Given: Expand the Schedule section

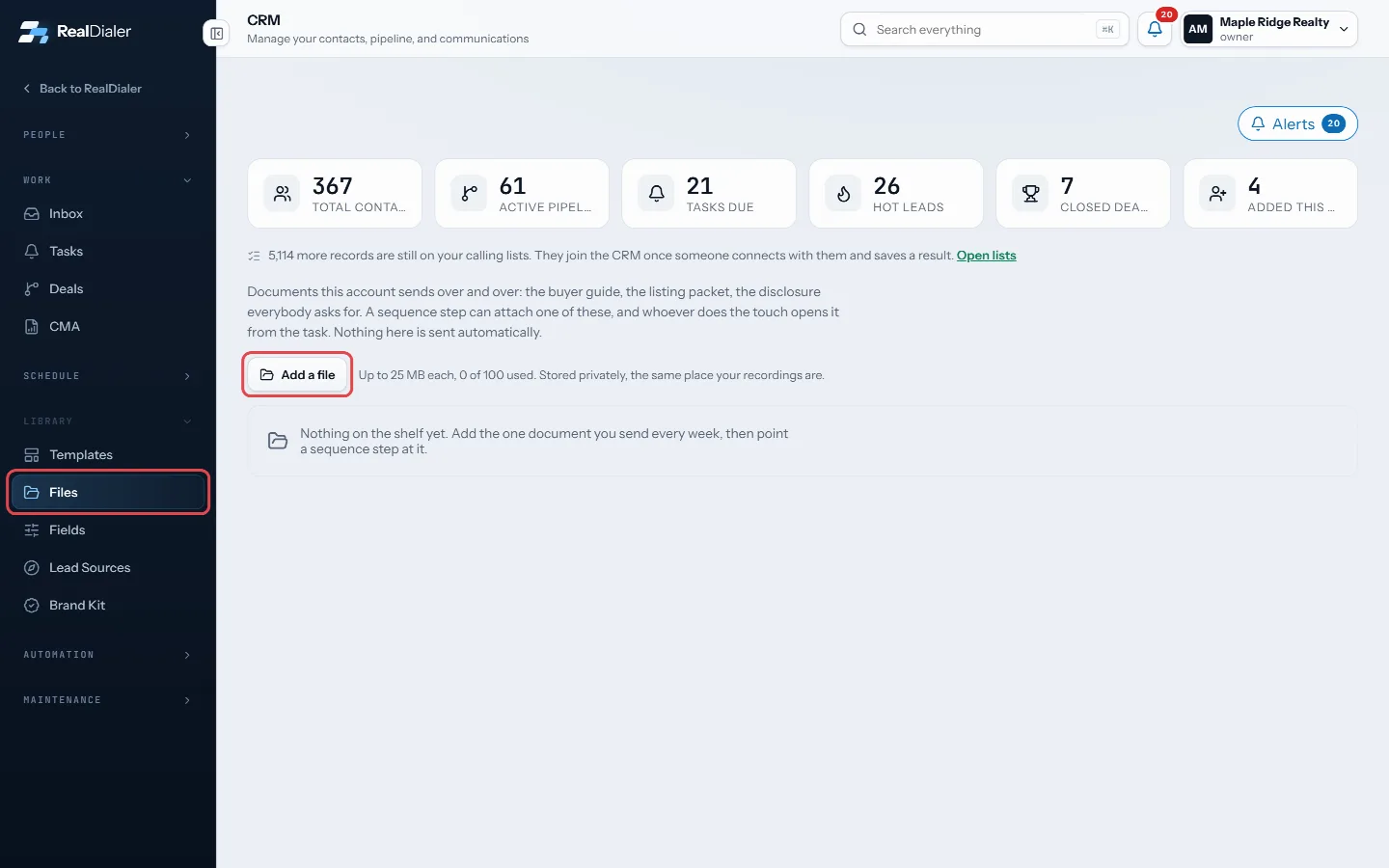Looking at the screenshot, I should coord(108,376).
